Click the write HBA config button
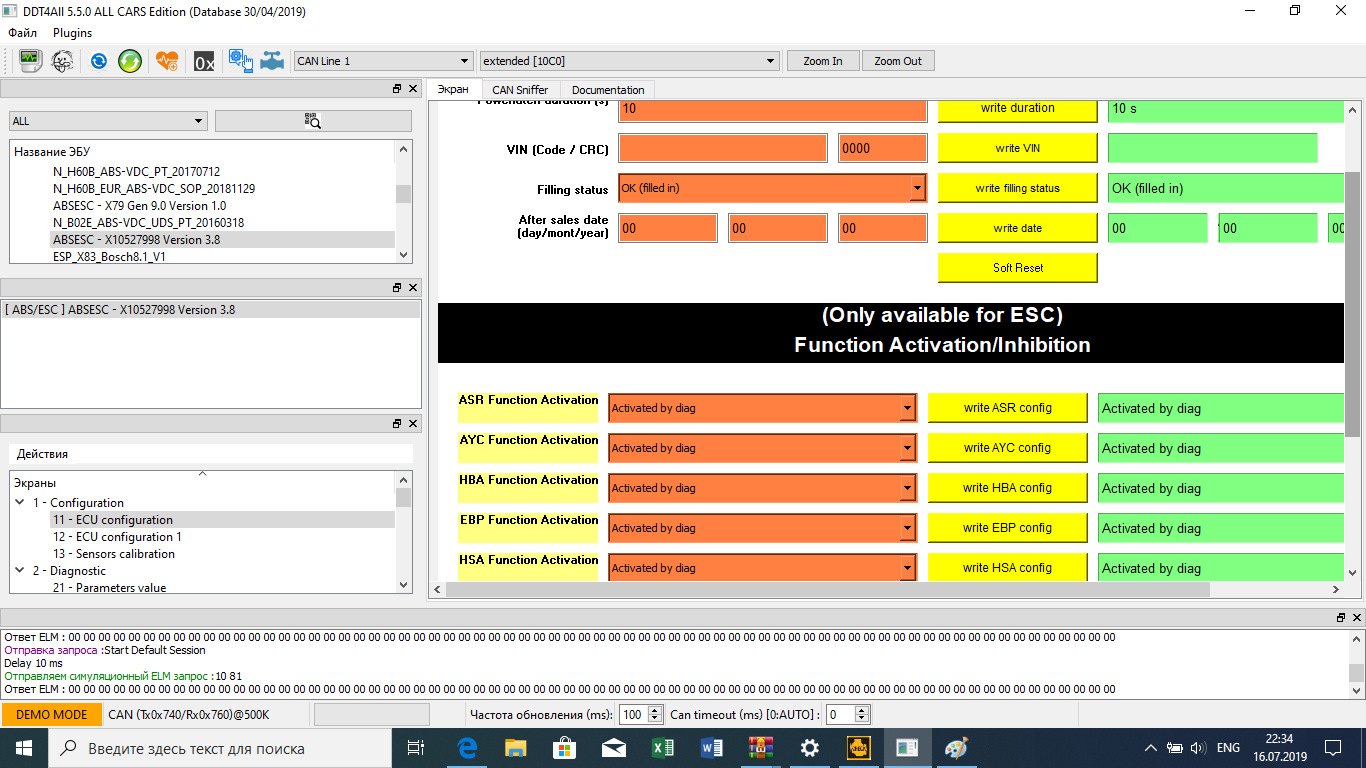Screen dimensions: 1366x768 tap(1007, 488)
